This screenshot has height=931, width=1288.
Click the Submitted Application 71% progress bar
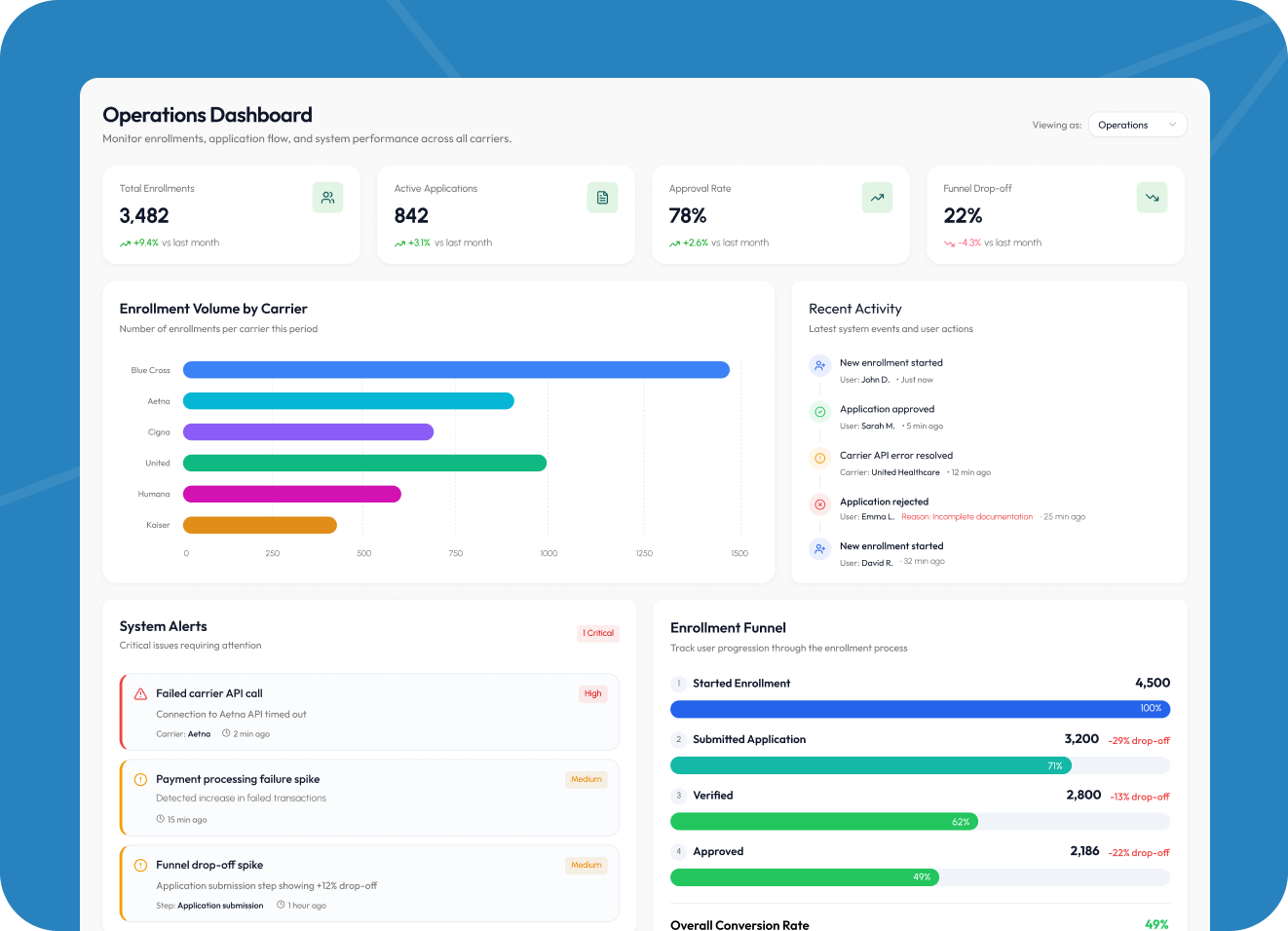[x=870, y=765]
